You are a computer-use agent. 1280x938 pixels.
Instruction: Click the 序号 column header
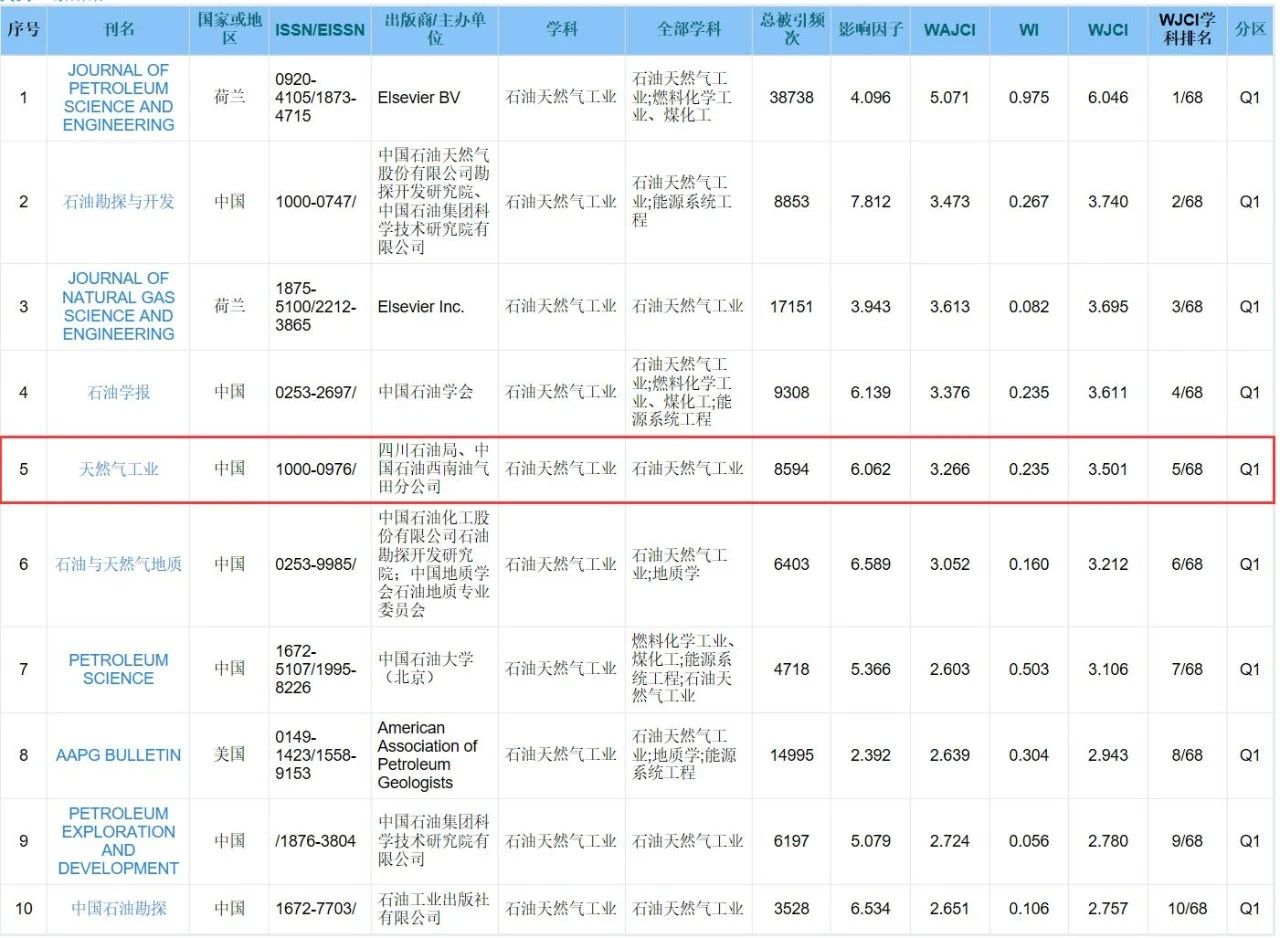tap(23, 30)
